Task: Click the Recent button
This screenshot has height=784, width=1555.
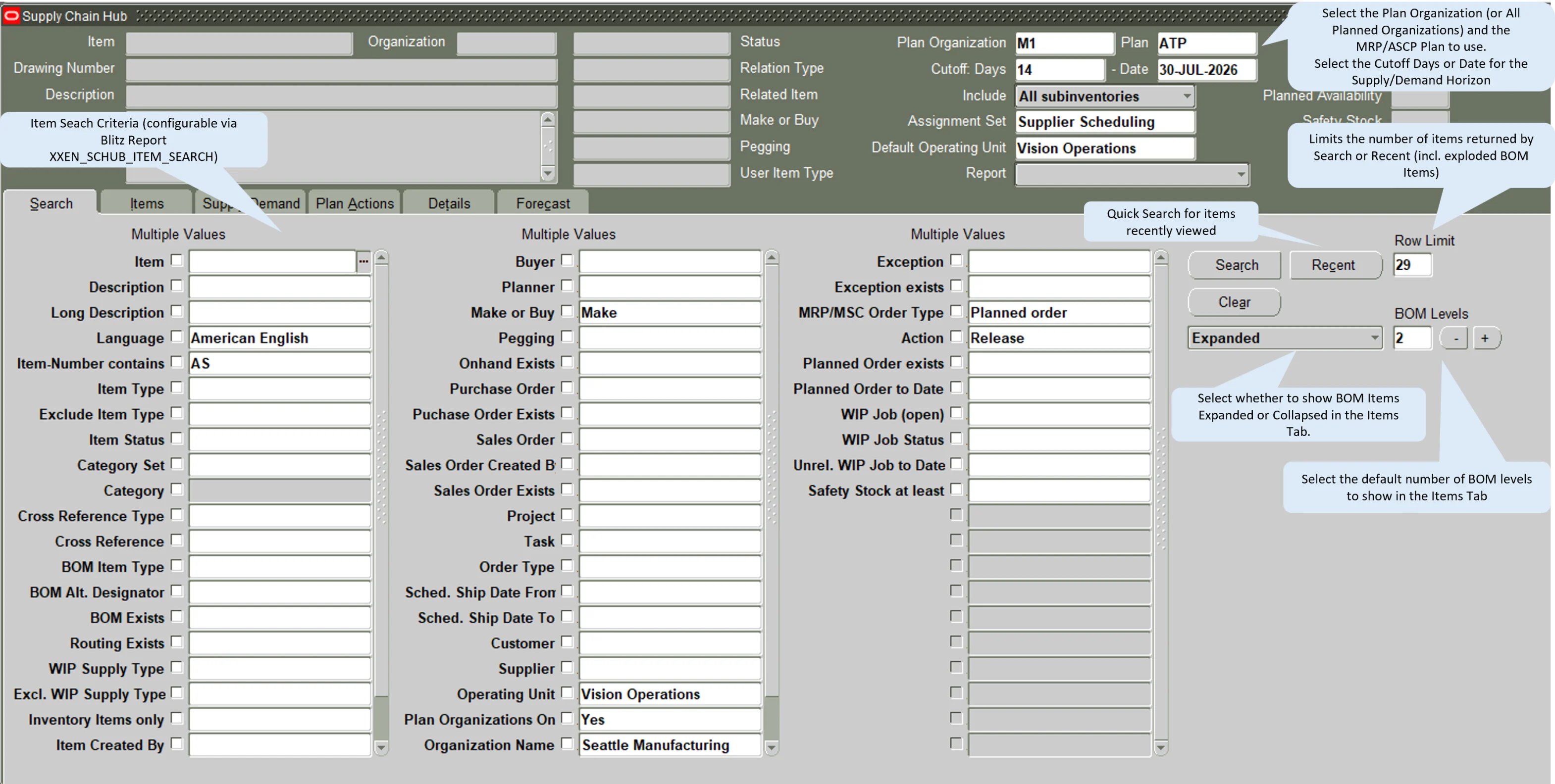Action: [1335, 265]
